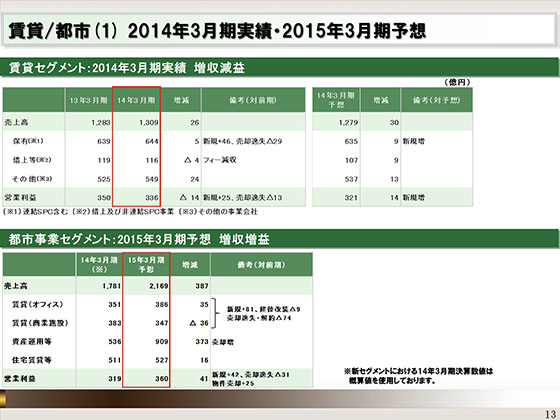Click the remark '売却増'
Image resolution: width=560 pixels, height=420 pixels.
coord(223,342)
